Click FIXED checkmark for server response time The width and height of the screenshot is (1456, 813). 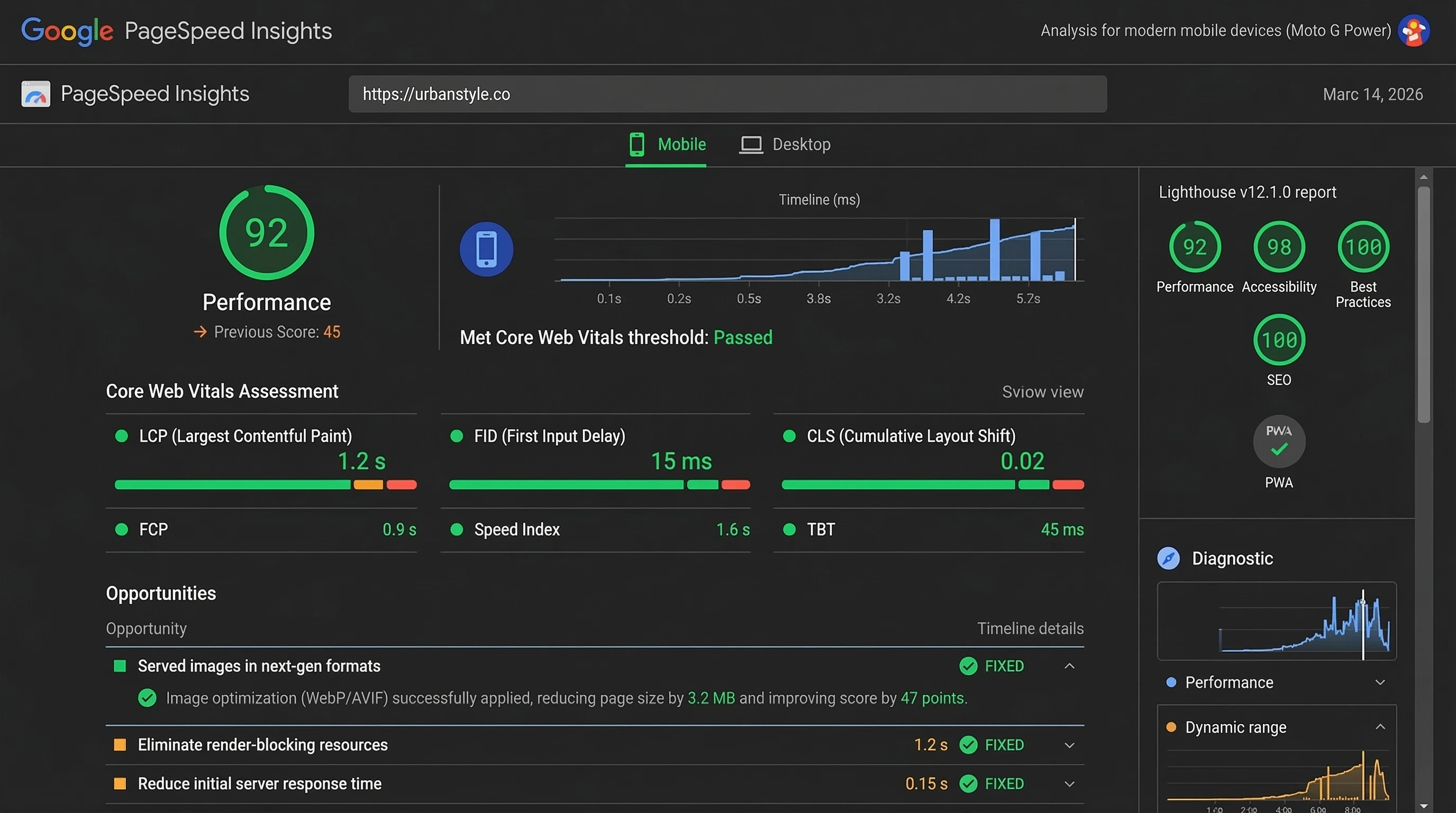[x=968, y=784]
